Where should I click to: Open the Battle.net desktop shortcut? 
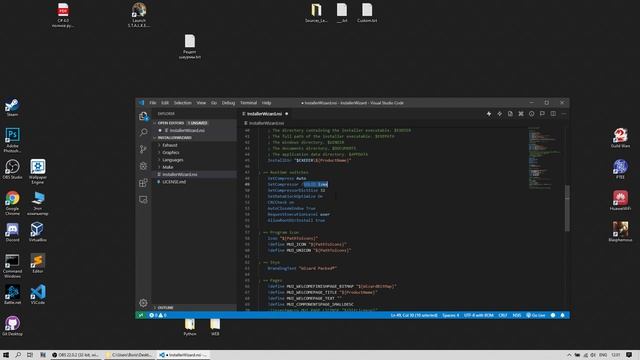click(x=12, y=294)
